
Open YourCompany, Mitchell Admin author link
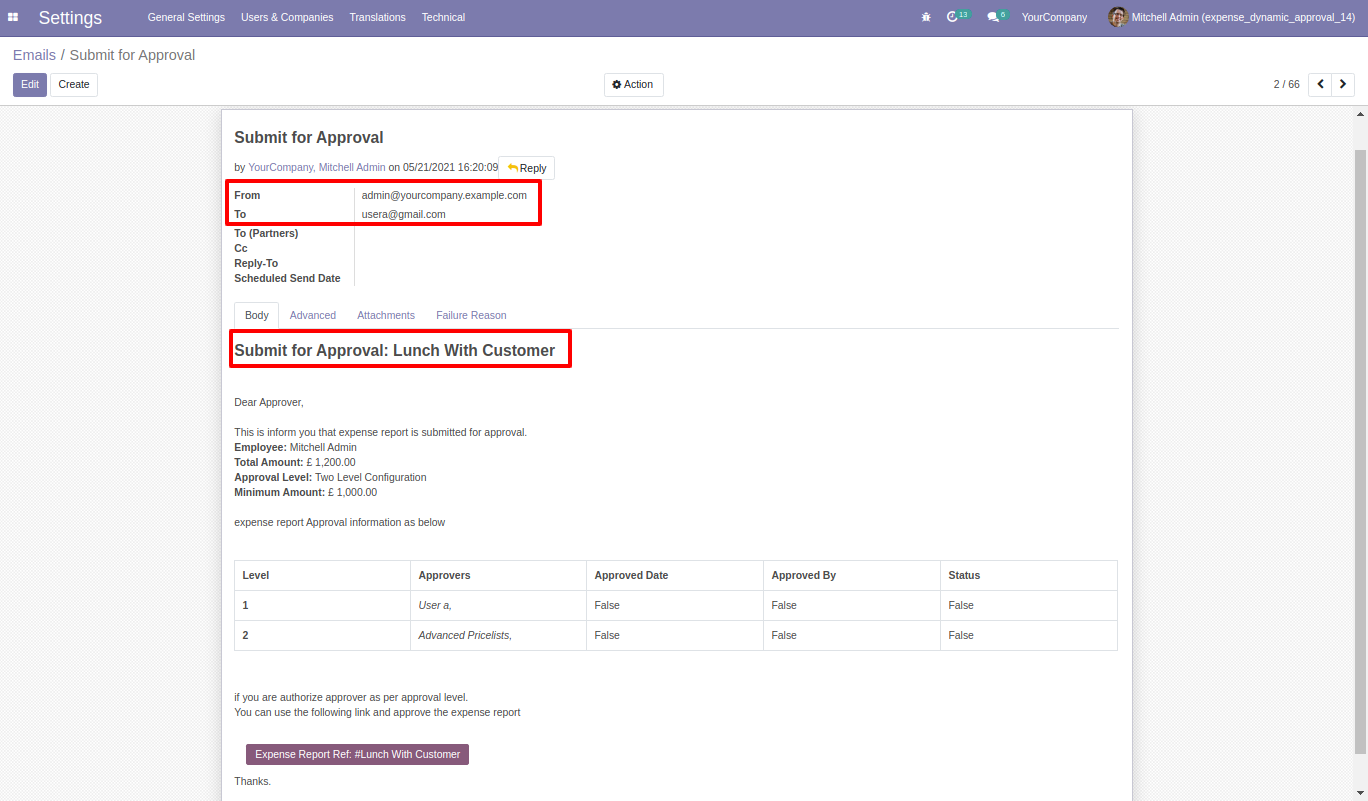click(x=317, y=168)
